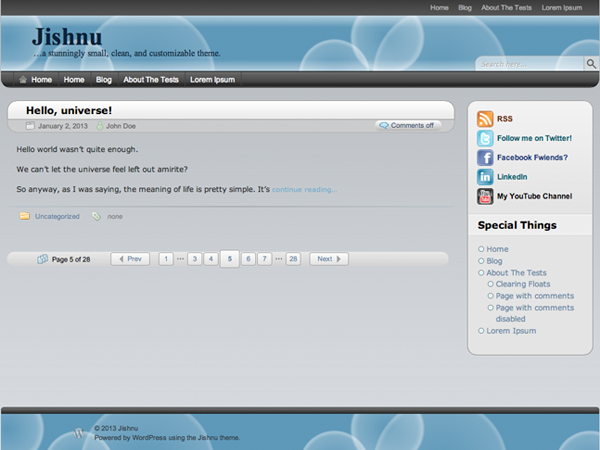The image size is (600, 450).
Task: Click the Comments off label
Action: pos(412,126)
